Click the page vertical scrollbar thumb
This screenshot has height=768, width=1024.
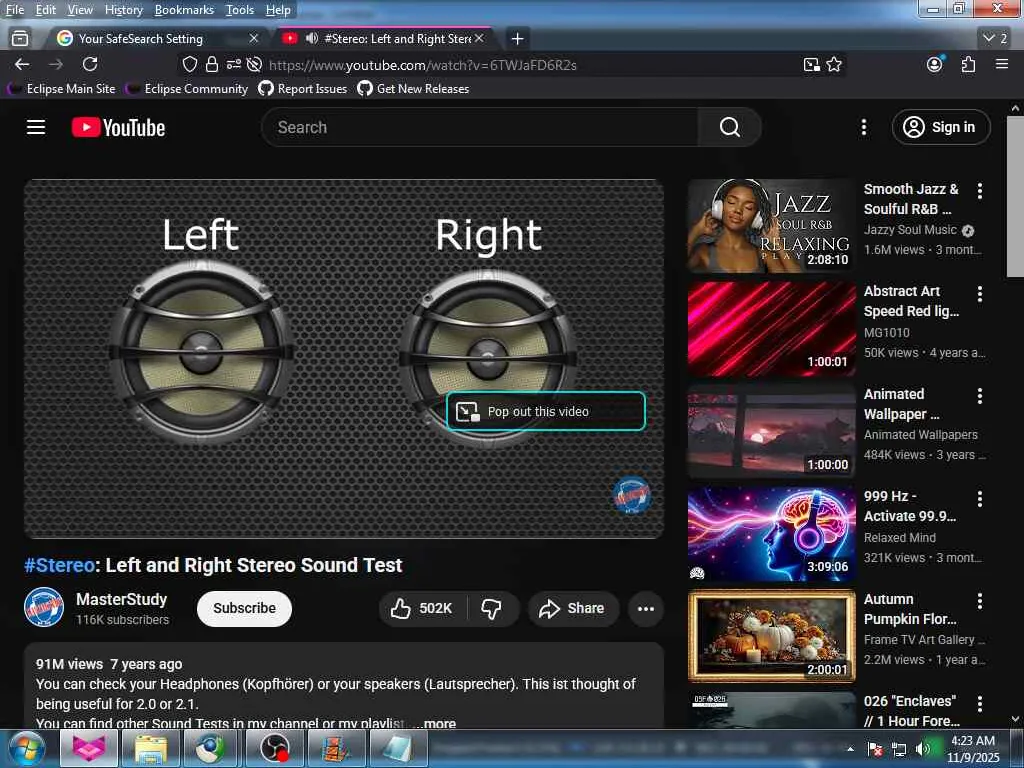(x=1015, y=196)
